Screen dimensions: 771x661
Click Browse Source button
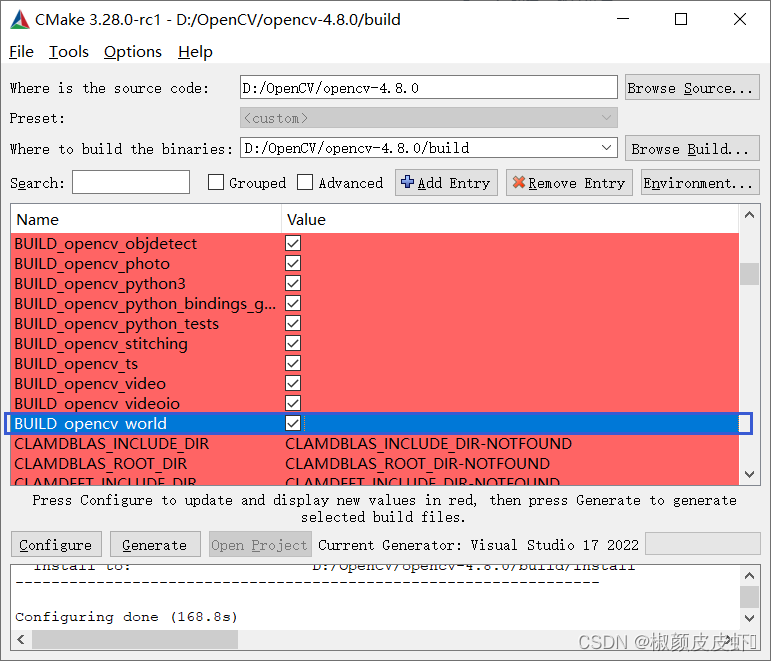(x=692, y=88)
